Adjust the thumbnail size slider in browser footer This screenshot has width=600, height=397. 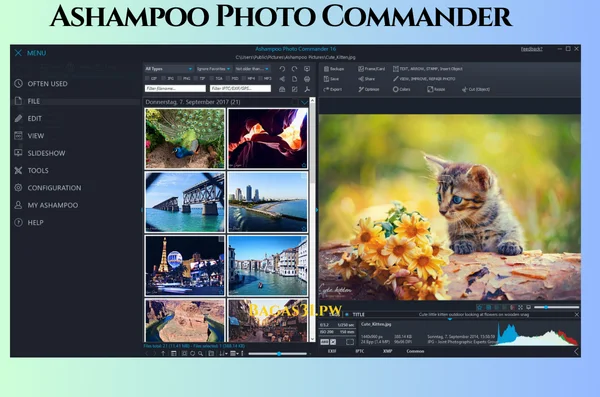[x=278, y=354]
